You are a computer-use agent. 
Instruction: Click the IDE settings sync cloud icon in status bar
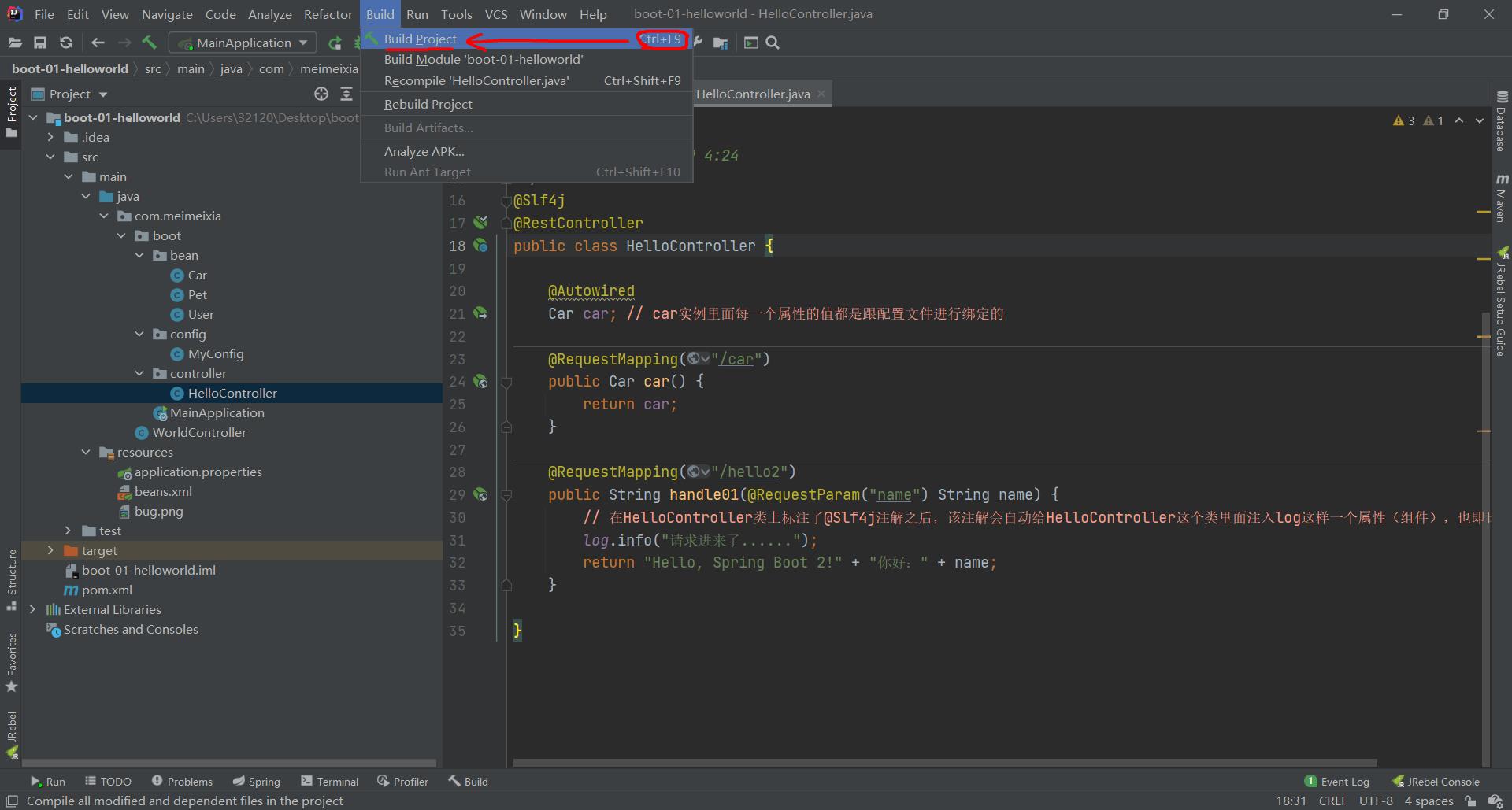1494,801
